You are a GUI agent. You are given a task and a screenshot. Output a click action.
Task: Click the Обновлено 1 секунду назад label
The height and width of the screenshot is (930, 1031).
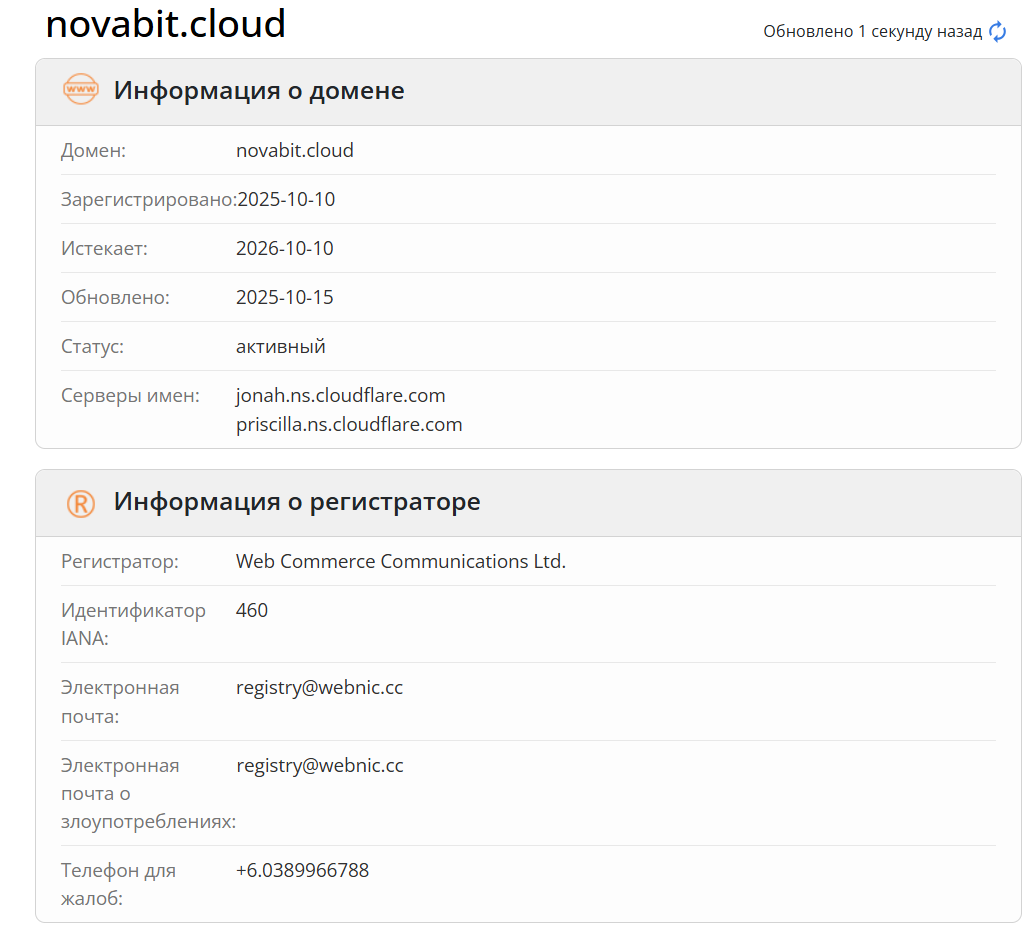point(871,31)
